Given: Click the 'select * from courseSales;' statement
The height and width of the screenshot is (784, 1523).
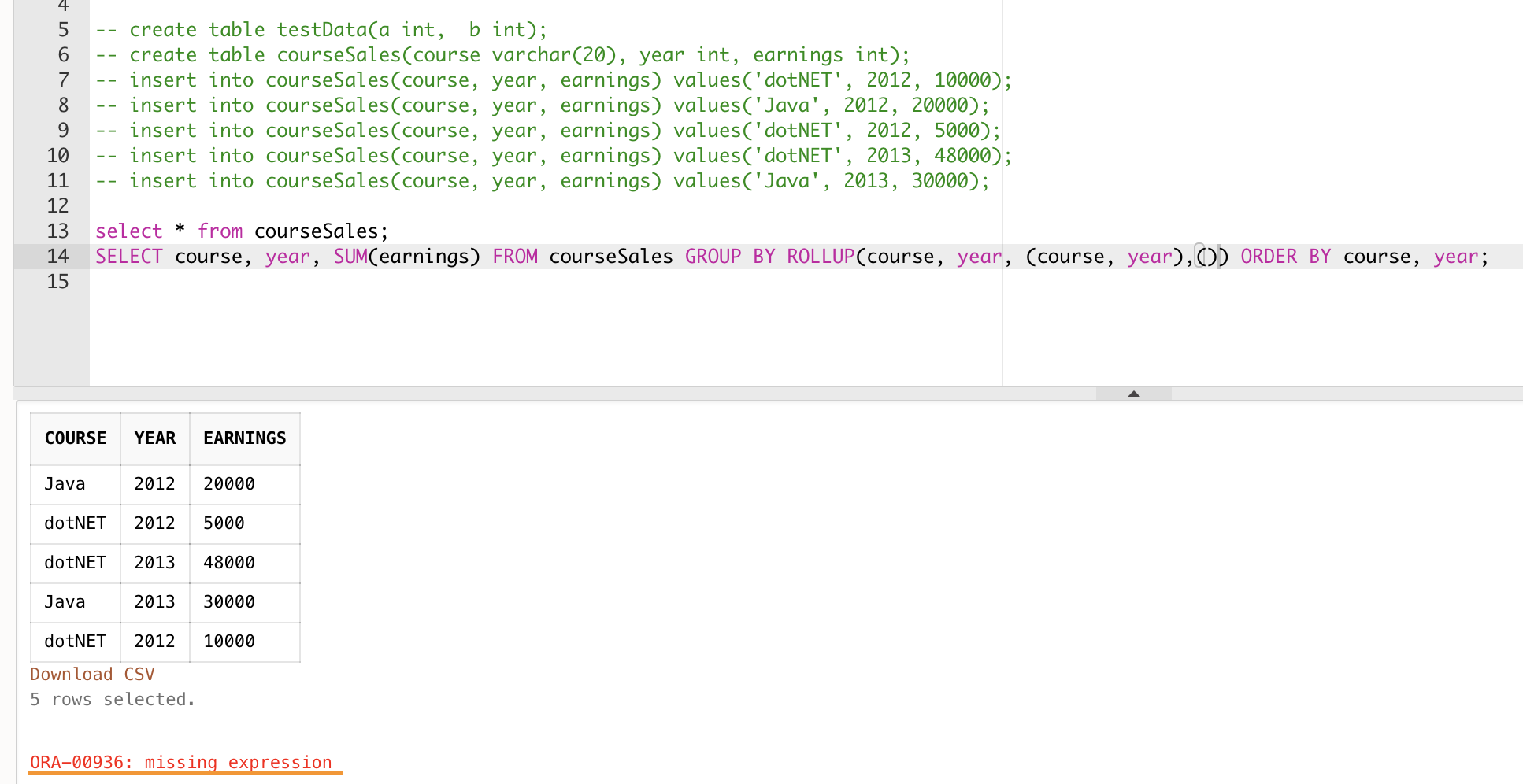Looking at the screenshot, I should (x=242, y=231).
